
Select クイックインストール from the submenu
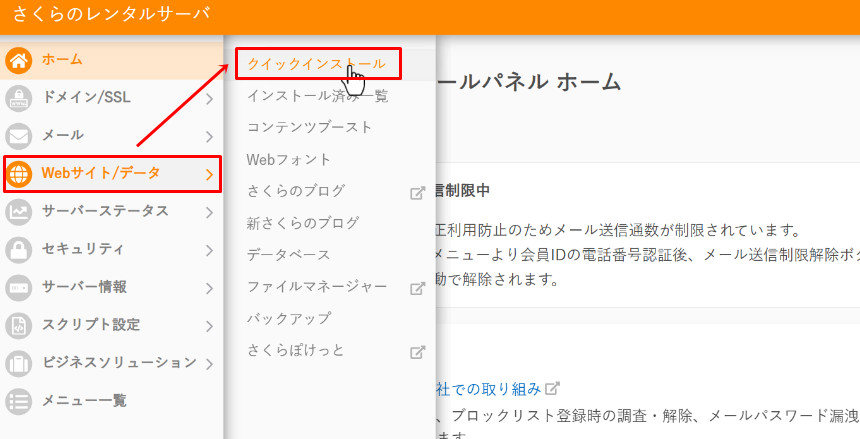(316, 64)
